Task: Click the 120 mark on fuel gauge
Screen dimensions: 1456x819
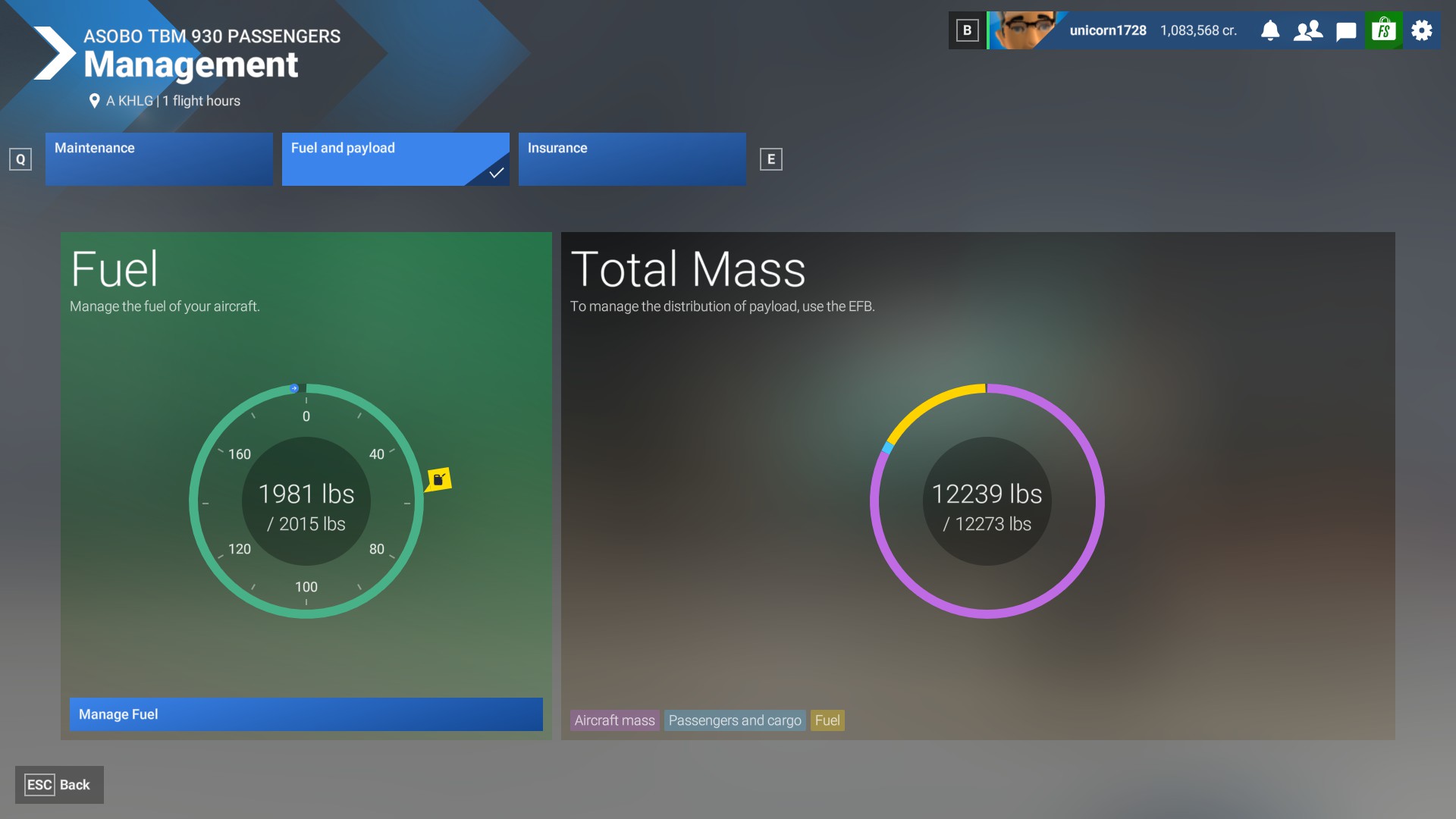Action: click(x=240, y=549)
